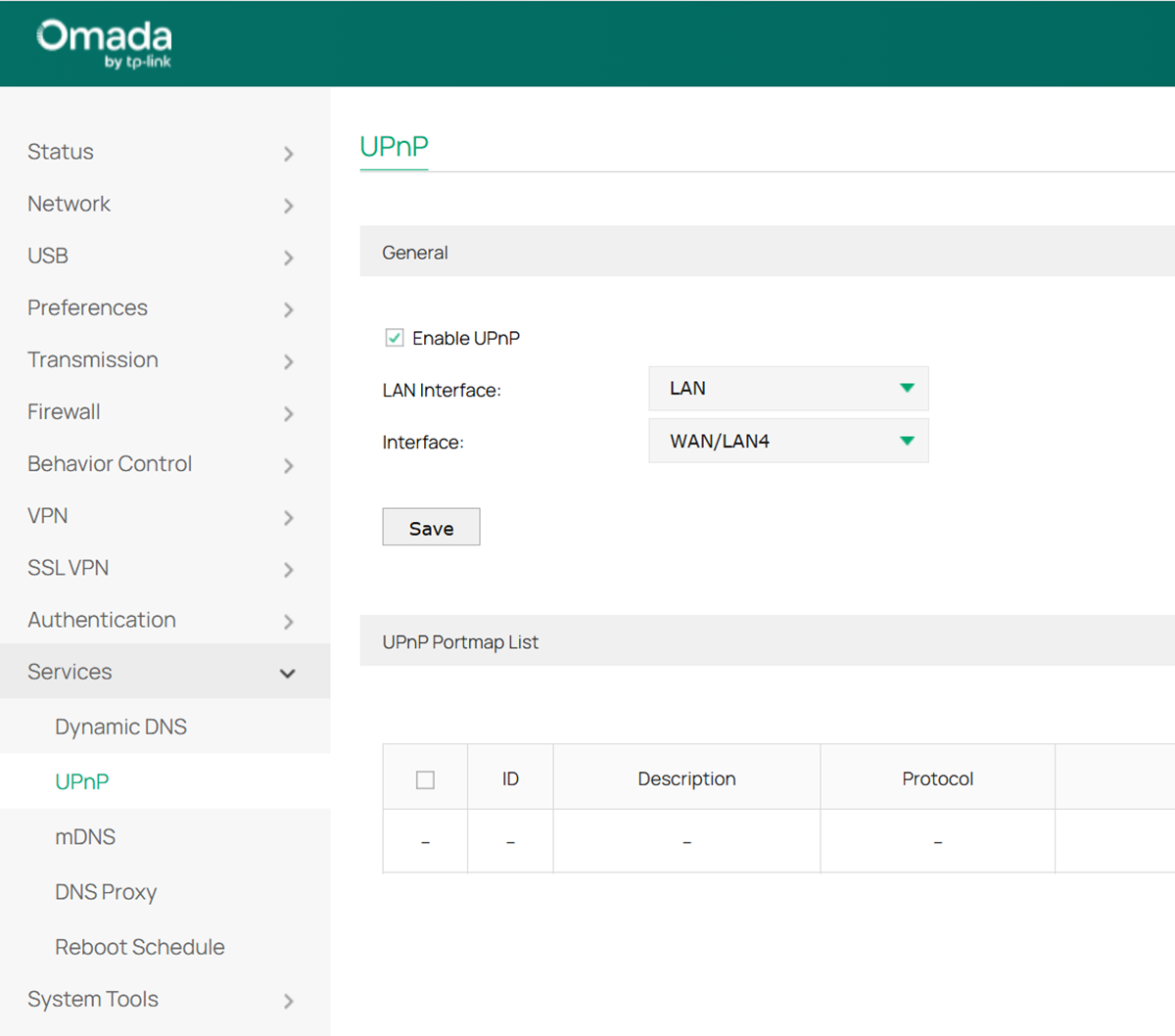Click the Omada by tp-link logo
Viewport: 1175px width, 1036px height.
click(101, 42)
